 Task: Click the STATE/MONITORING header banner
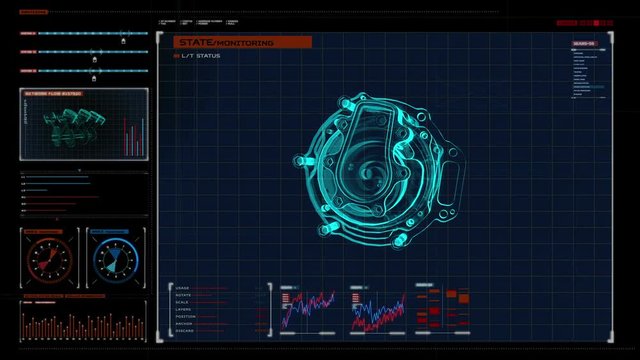pos(242,42)
